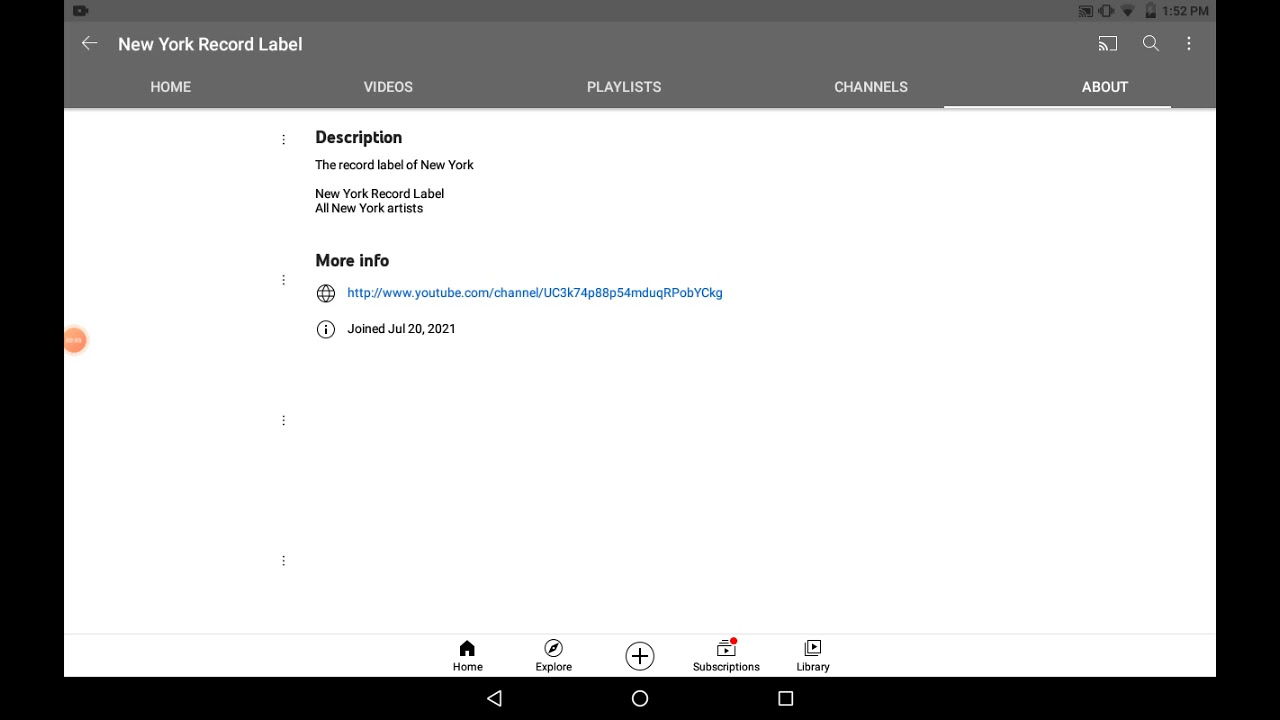Tap the Android back triangle button
The image size is (1280, 720).
pyautogui.click(x=494, y=699)
